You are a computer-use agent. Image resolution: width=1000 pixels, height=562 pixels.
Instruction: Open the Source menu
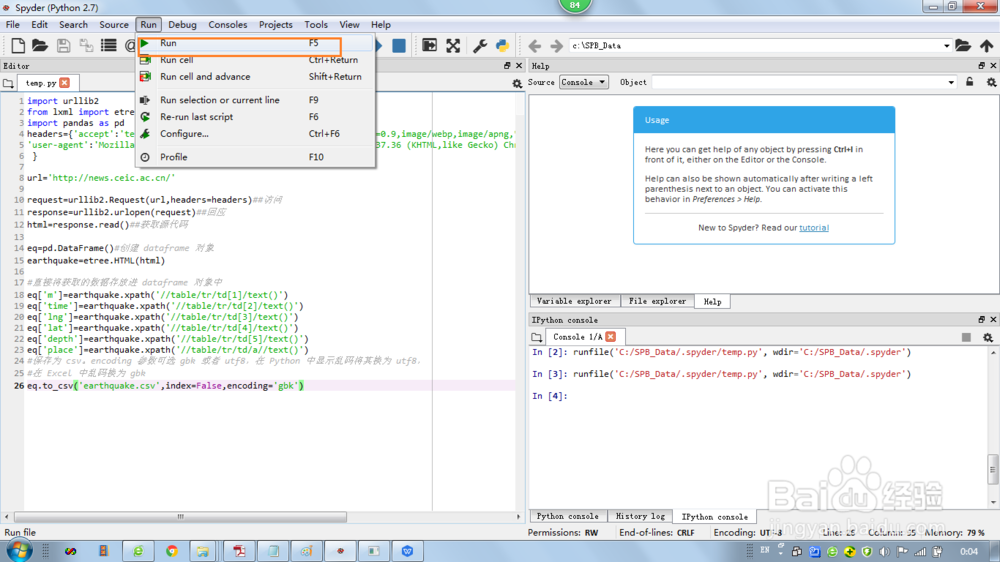(114, 24)
